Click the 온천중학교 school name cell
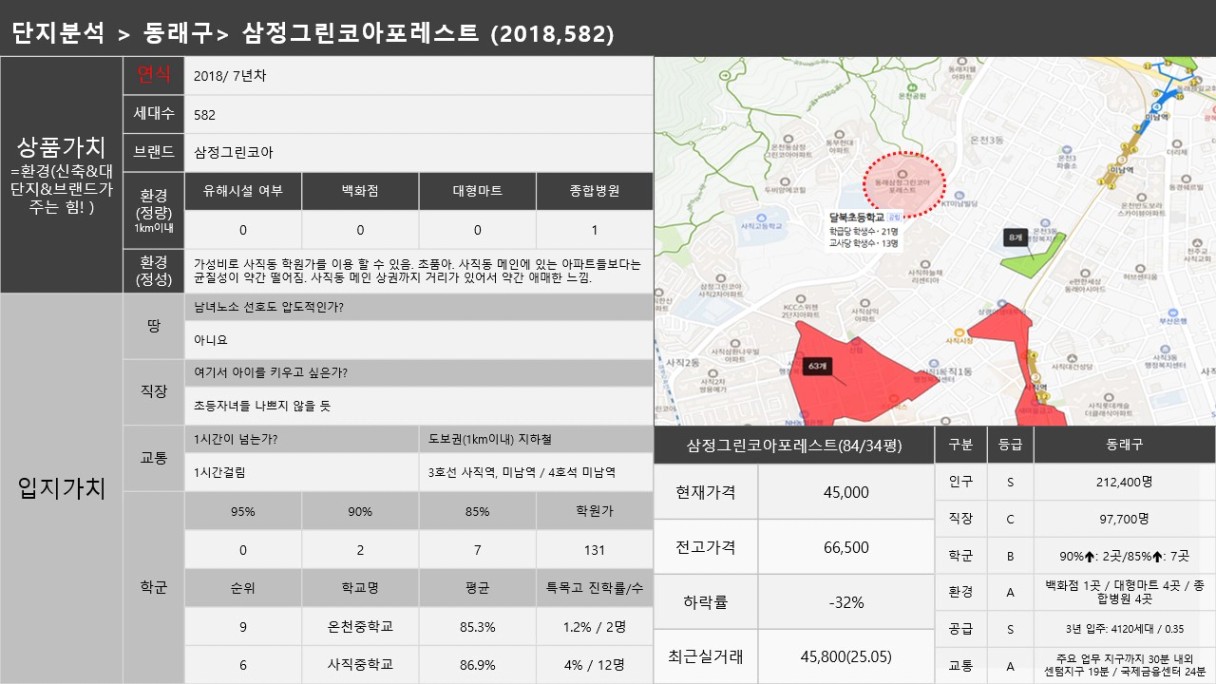This screenshot has height=684, width=1216. [360, 627]
